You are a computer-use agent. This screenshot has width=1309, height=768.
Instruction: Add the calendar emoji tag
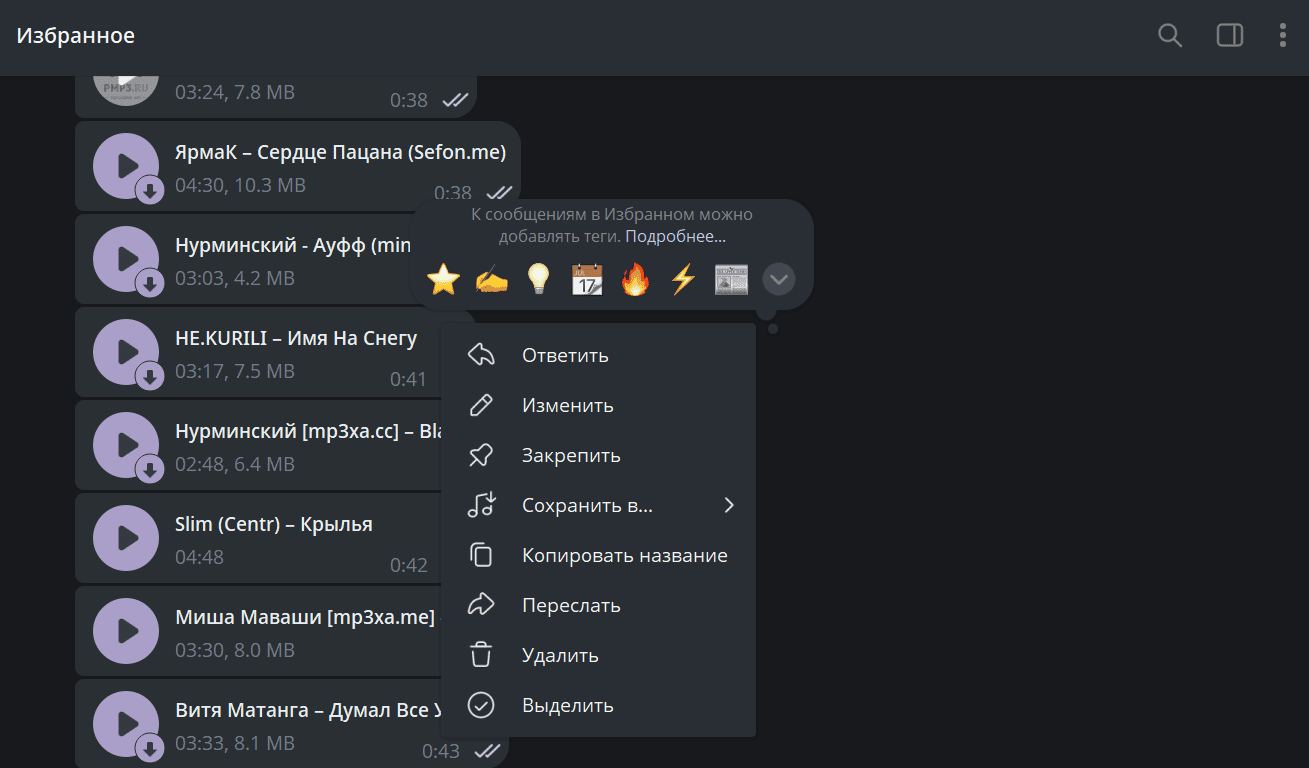[587, 279]
